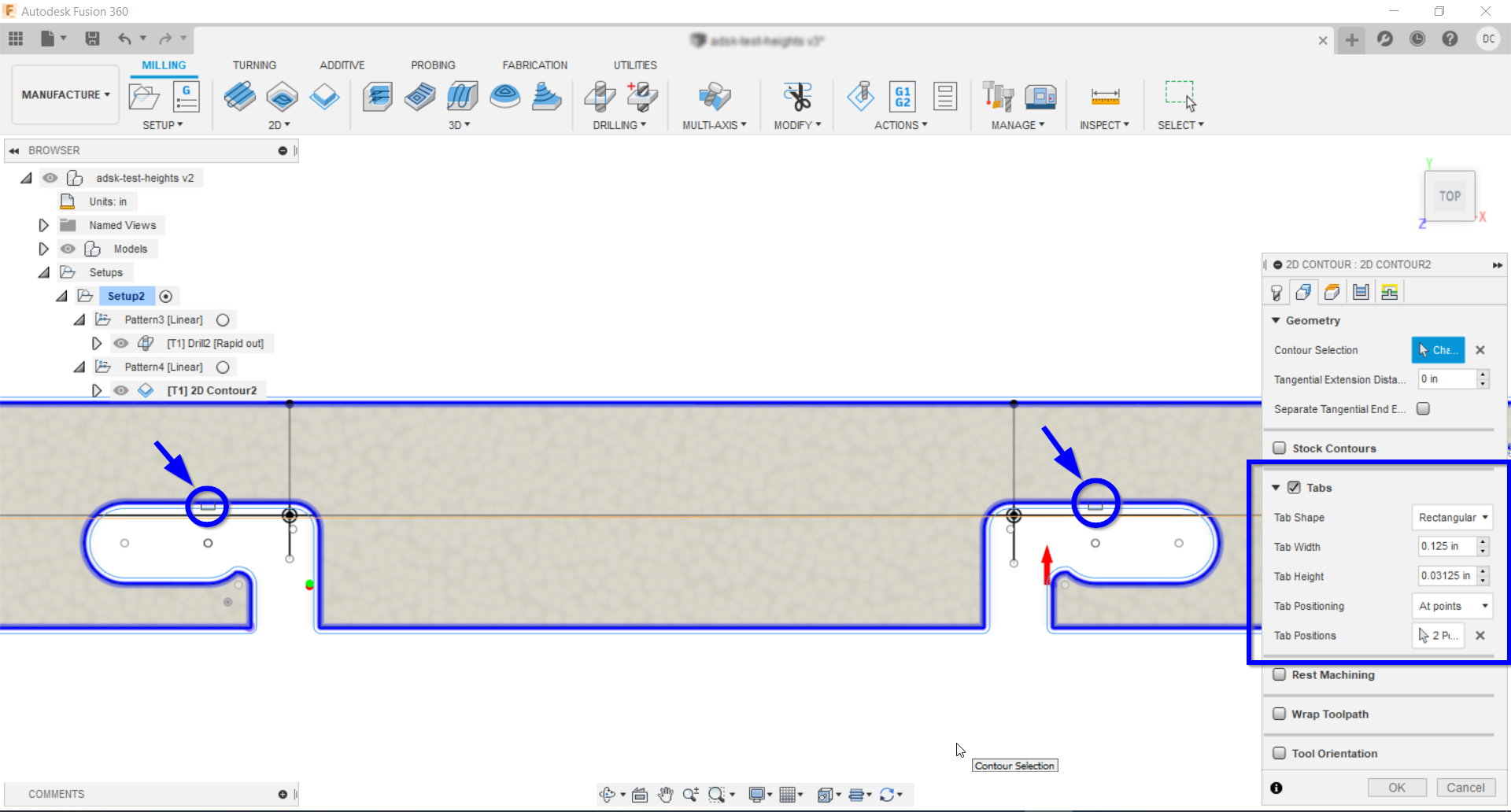Click the Tab Width input field

coord(1446,546)
